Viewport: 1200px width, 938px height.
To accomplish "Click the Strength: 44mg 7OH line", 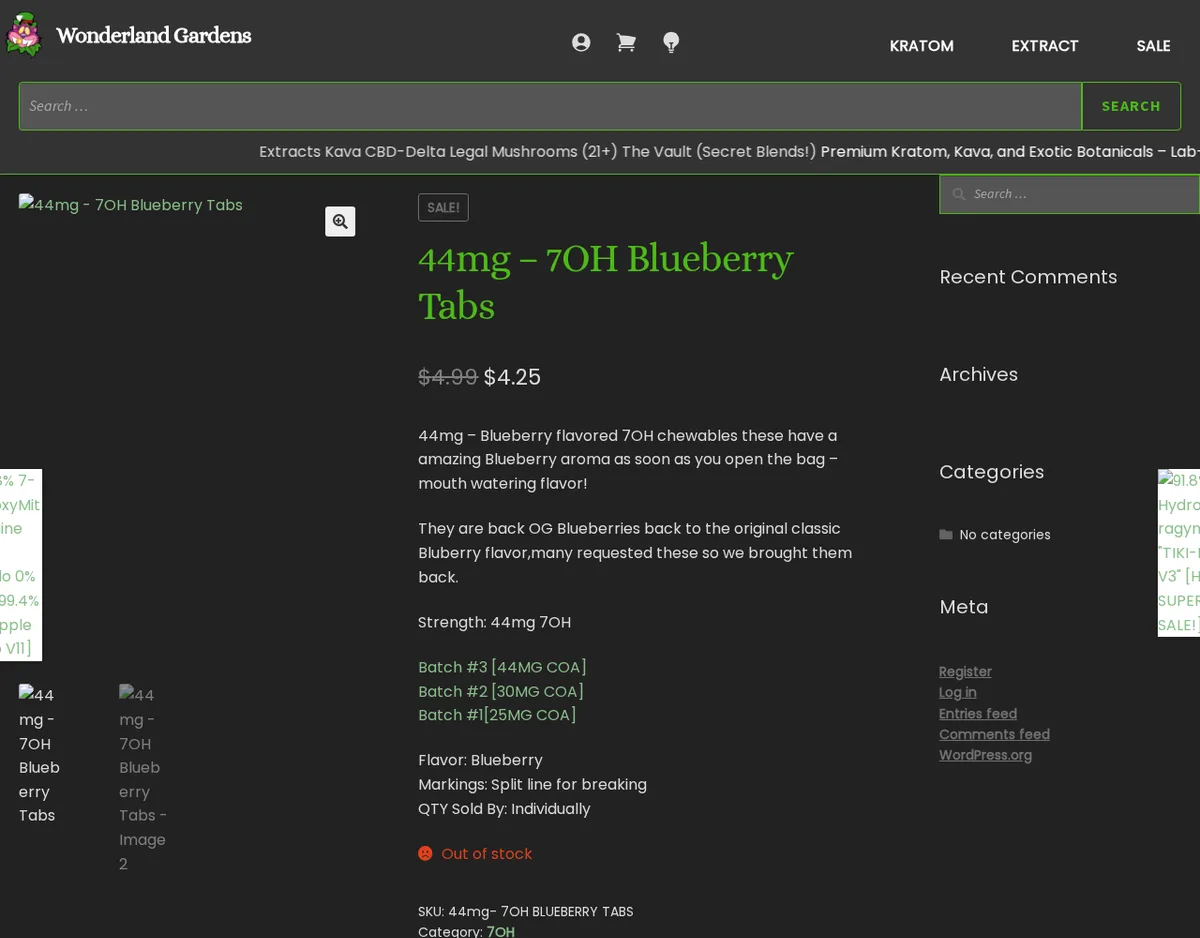I will click(x=494, y=622).
